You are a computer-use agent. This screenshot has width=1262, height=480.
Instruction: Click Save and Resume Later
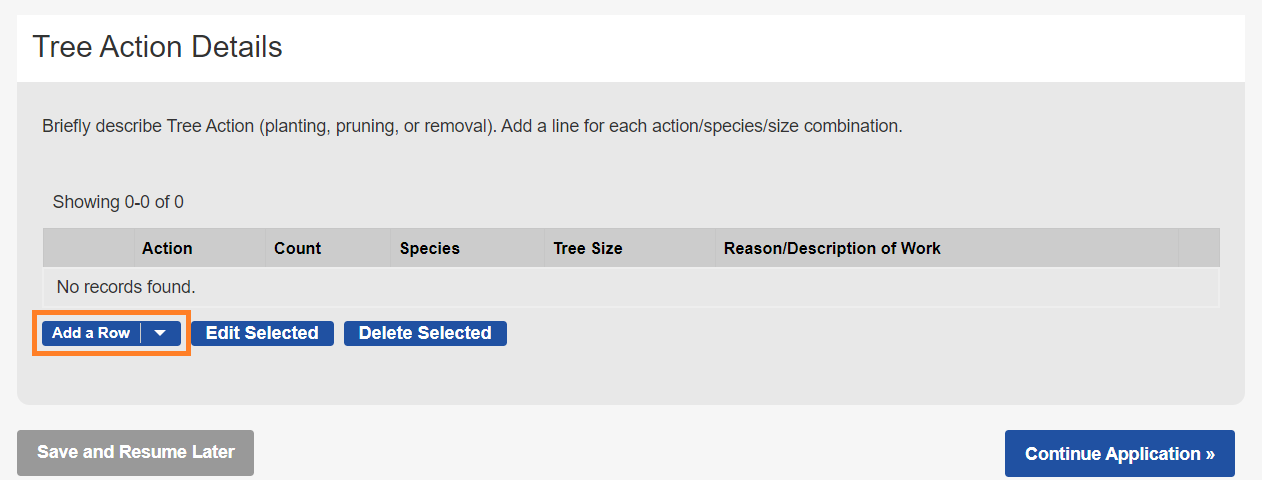coord(136,452)
